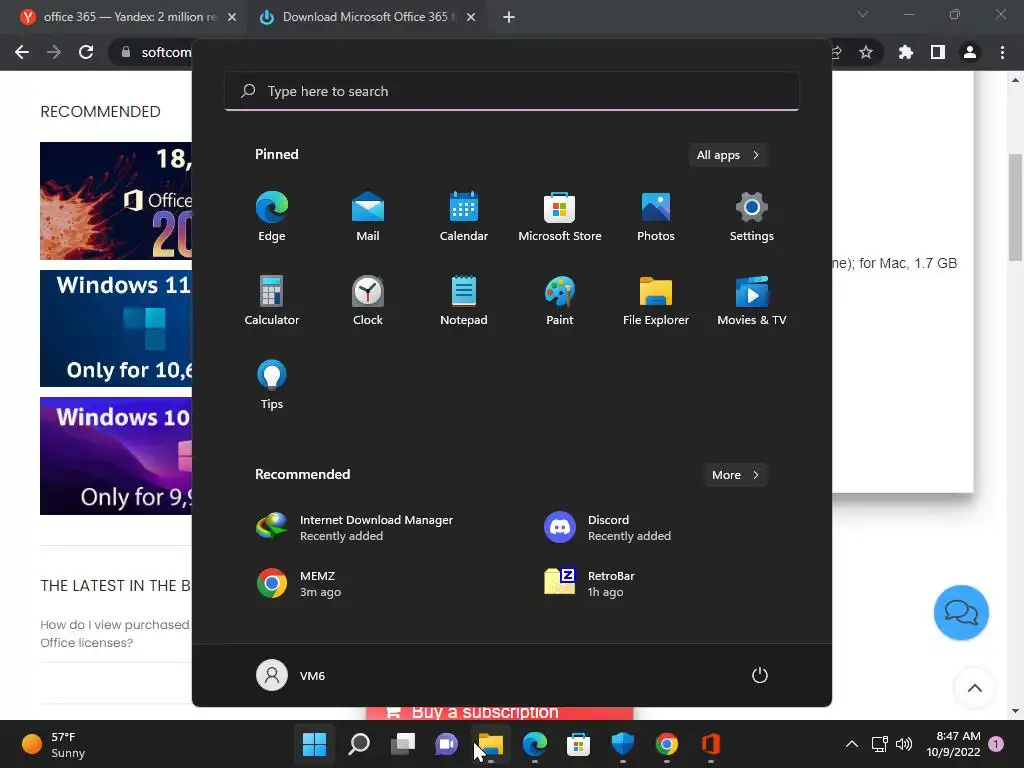Open Chrome Extensions puzzle icon
The width and height of the screenshot is (1024, 768).
(906, 52)
